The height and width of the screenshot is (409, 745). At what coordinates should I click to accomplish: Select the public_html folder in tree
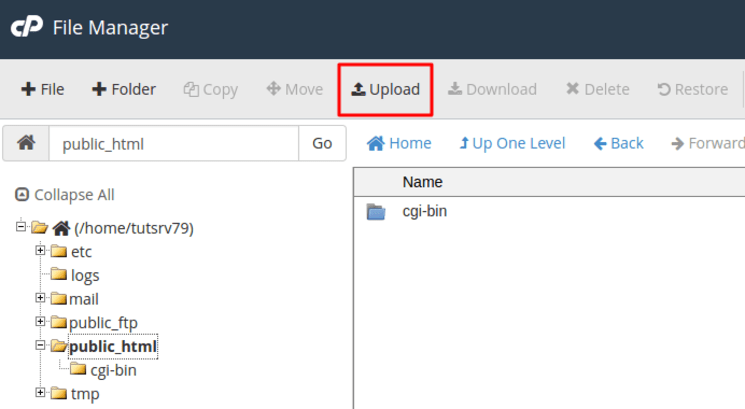pyautogui.click(x=113, y=347)
